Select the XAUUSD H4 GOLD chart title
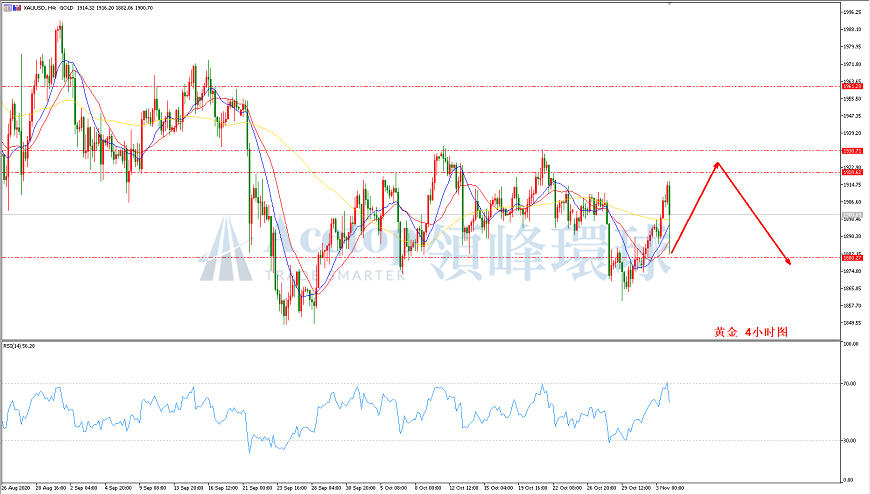The height and width of the screenshot is (494, 870). (89, 8)
